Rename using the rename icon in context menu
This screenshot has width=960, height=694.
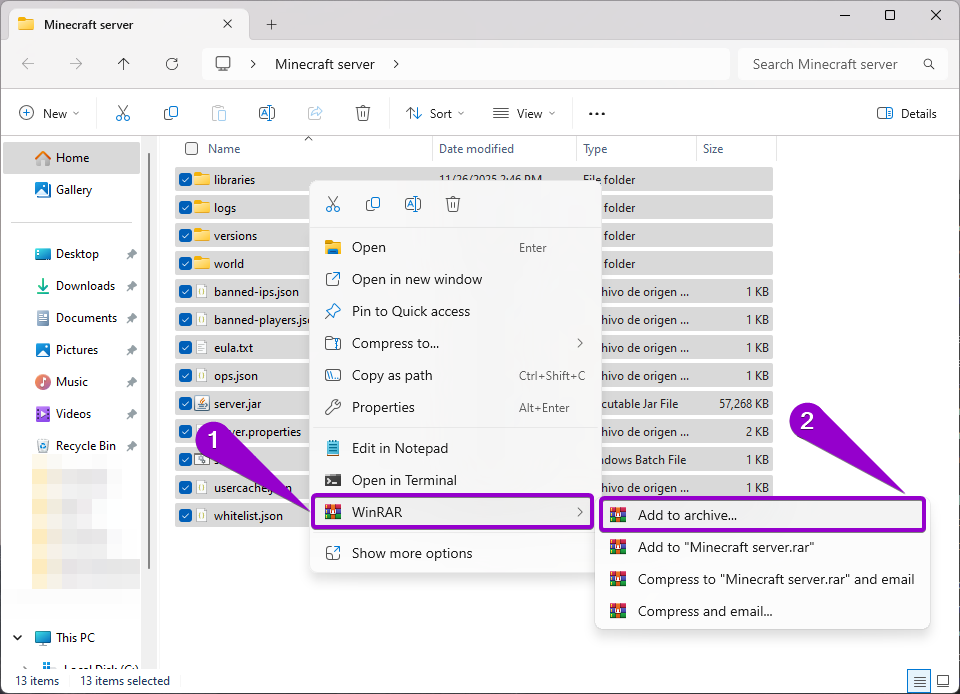click(x=413, y=203)
